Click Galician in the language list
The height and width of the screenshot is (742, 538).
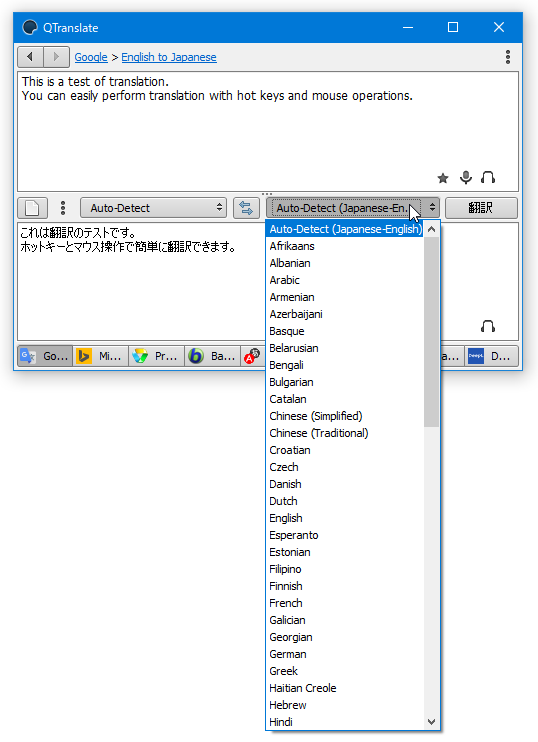tap(344, 621)
